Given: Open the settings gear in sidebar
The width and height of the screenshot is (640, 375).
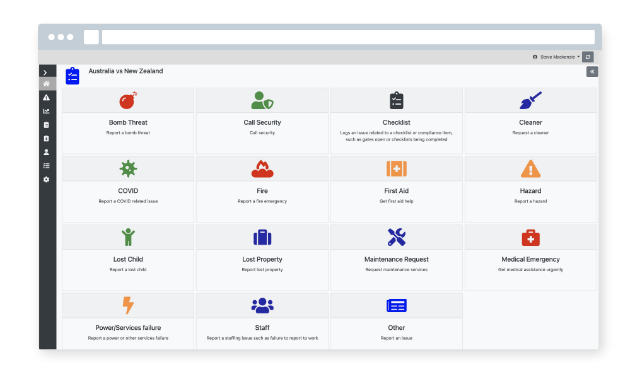Looking at the screenshot, I should (x=47, y=180).
